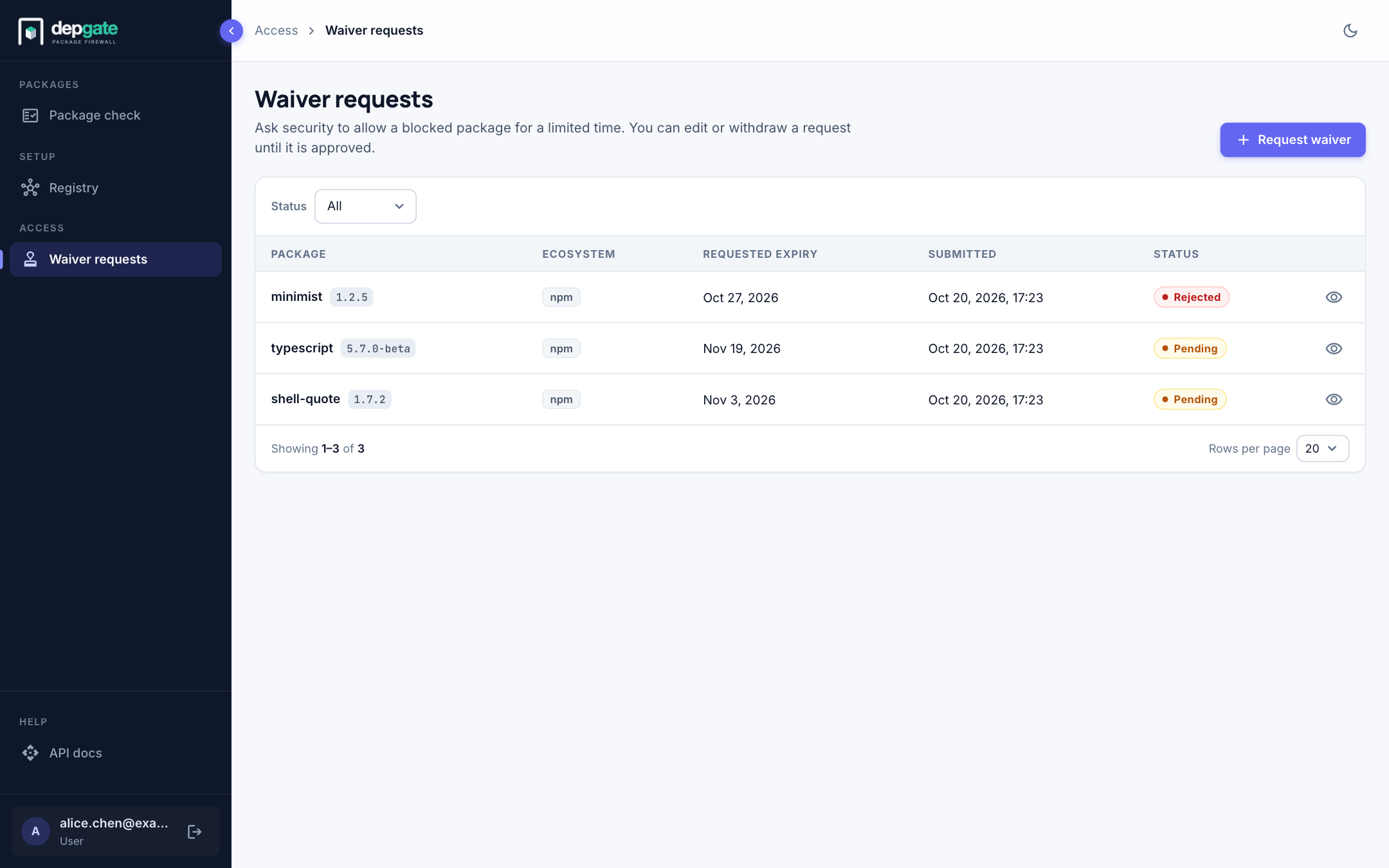Click the Access breadcrumb link
The image size is (1389, 868).
click(x=276, y=30)
